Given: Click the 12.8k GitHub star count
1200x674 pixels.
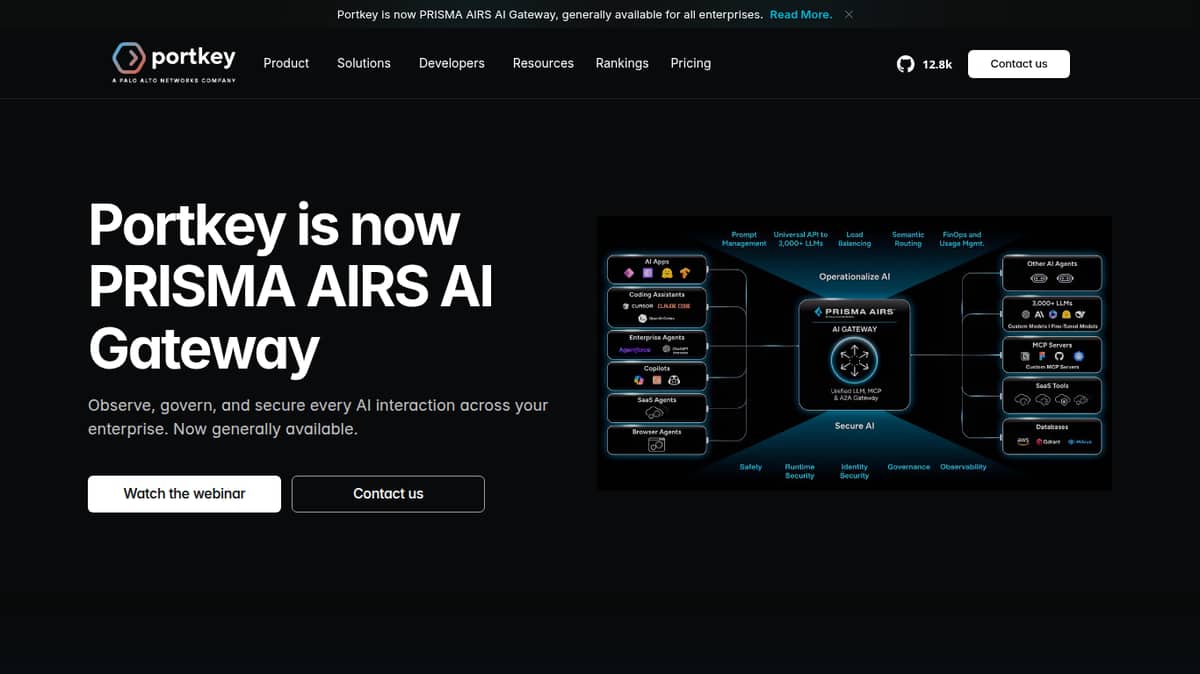Looking at the screenshot, I should [x=937, y=64].
